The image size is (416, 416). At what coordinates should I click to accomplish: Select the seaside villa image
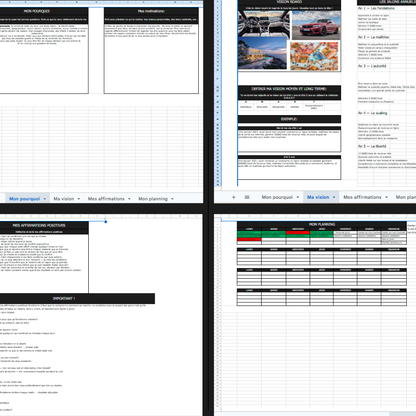(262, 53)
